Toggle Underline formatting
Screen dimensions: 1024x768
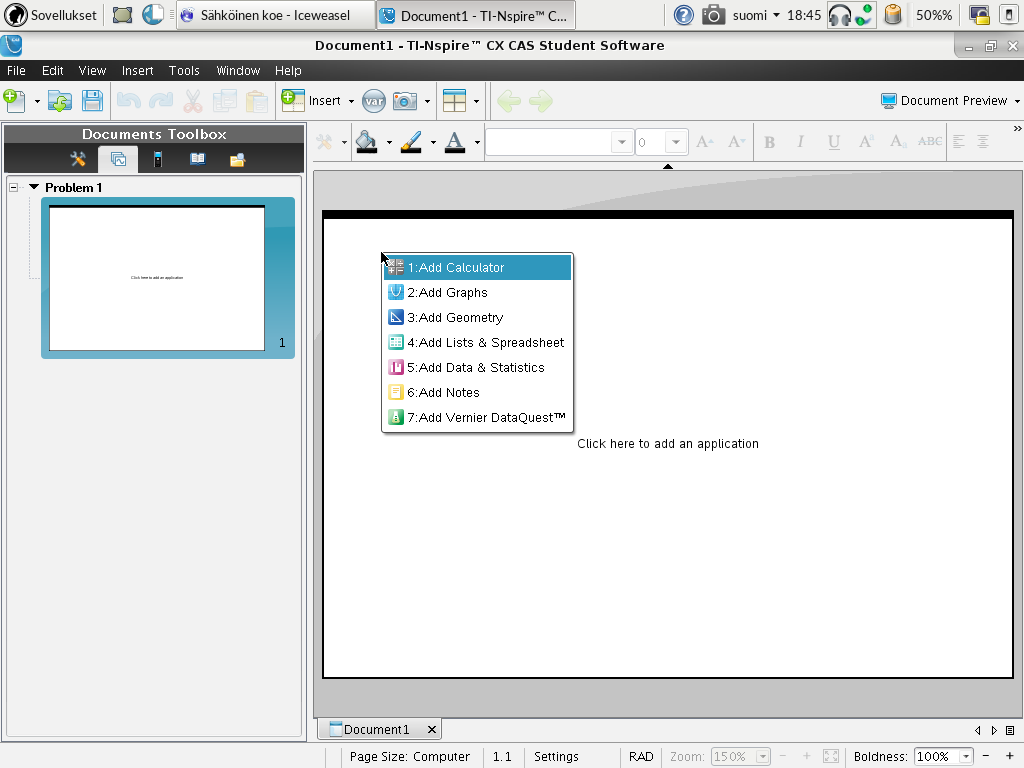[833, 142]
